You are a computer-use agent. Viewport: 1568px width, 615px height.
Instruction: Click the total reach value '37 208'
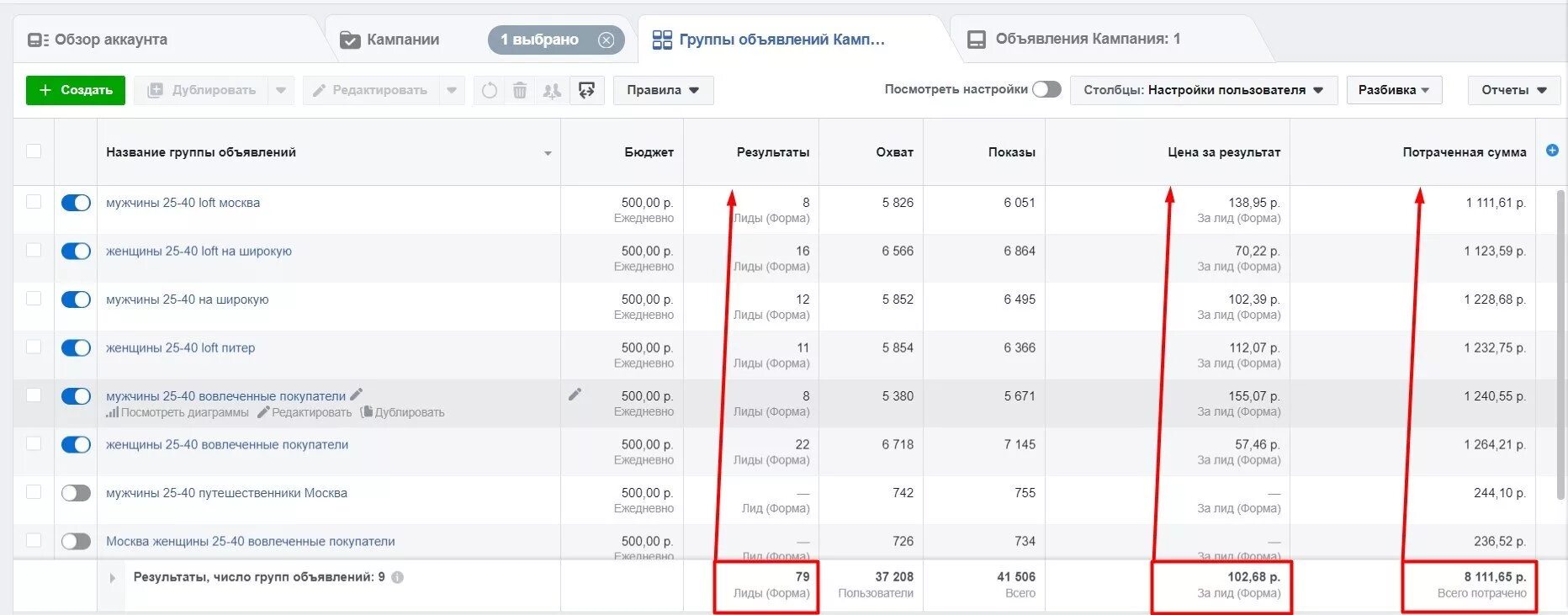893,577
